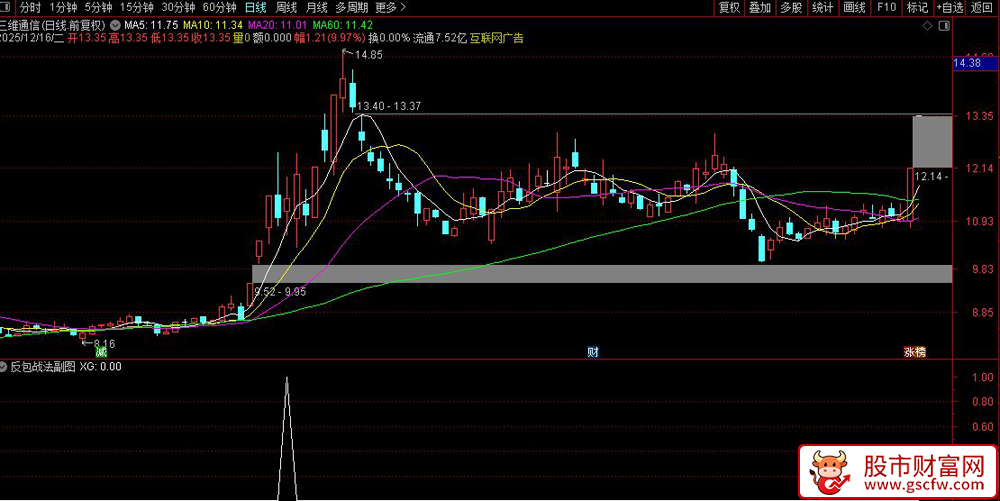Switch to the 30分钟 period tab
The width and height of the screenshot is (1000, 501).
(x=178, y=8)
